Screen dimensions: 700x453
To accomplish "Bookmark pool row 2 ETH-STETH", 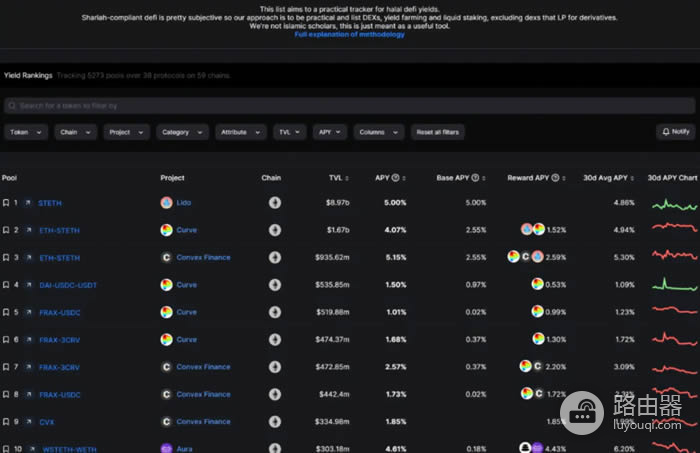I will [x=6, y=230].
